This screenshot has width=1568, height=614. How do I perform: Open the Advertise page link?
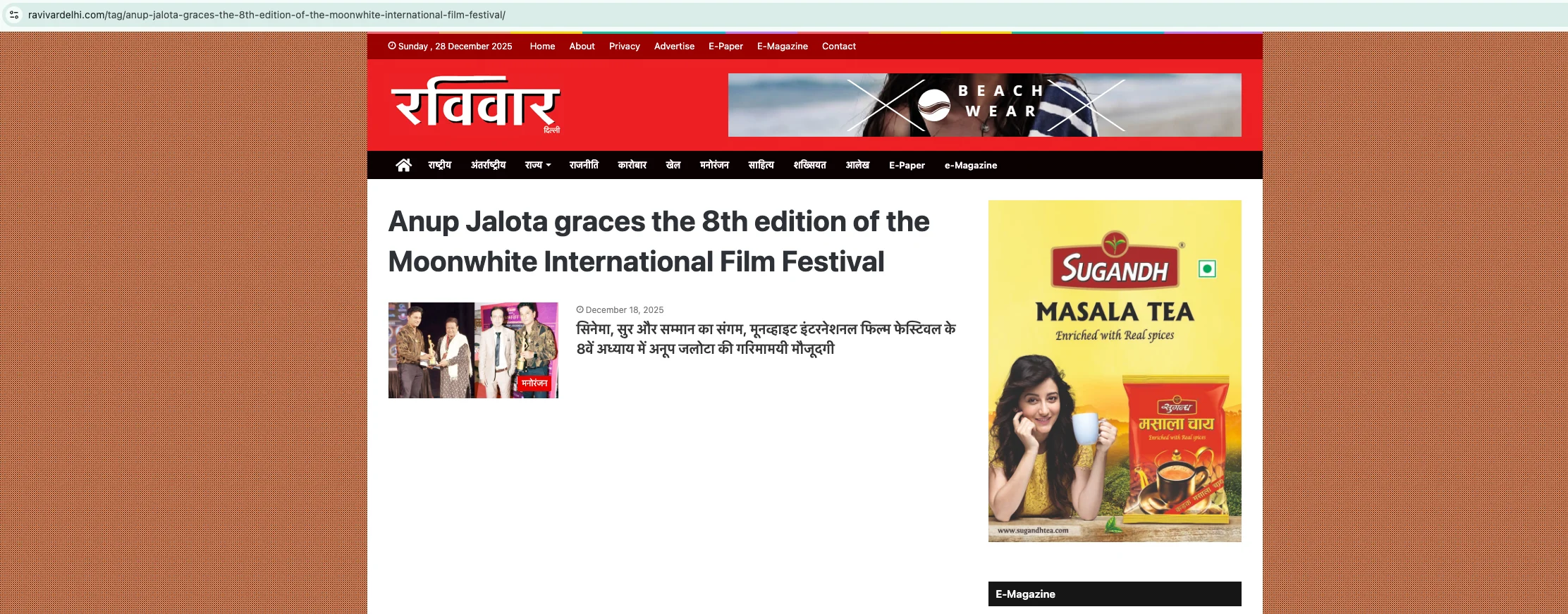click(x=674, y=46)
